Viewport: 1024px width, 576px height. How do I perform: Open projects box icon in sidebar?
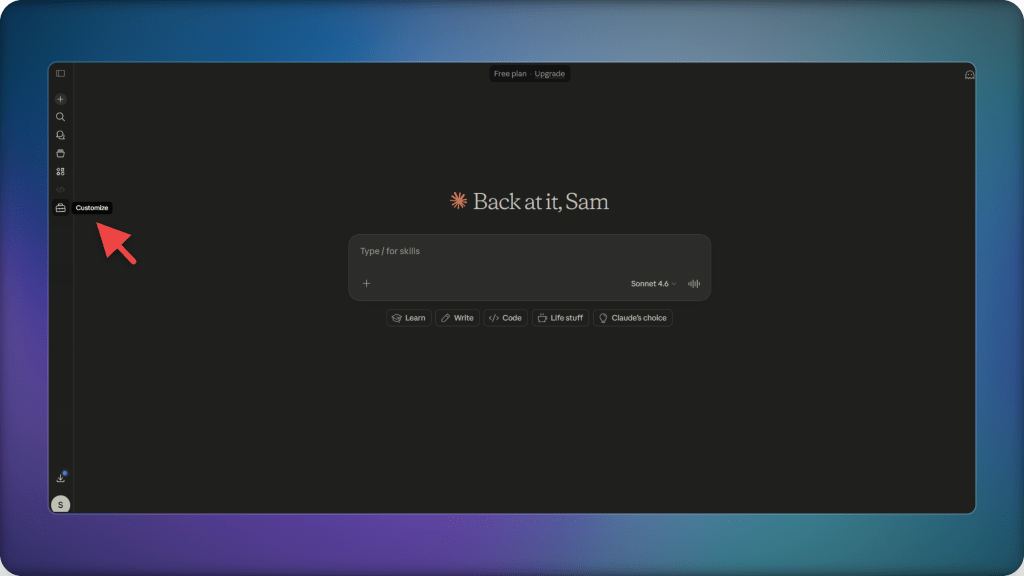tap(60, 153)
